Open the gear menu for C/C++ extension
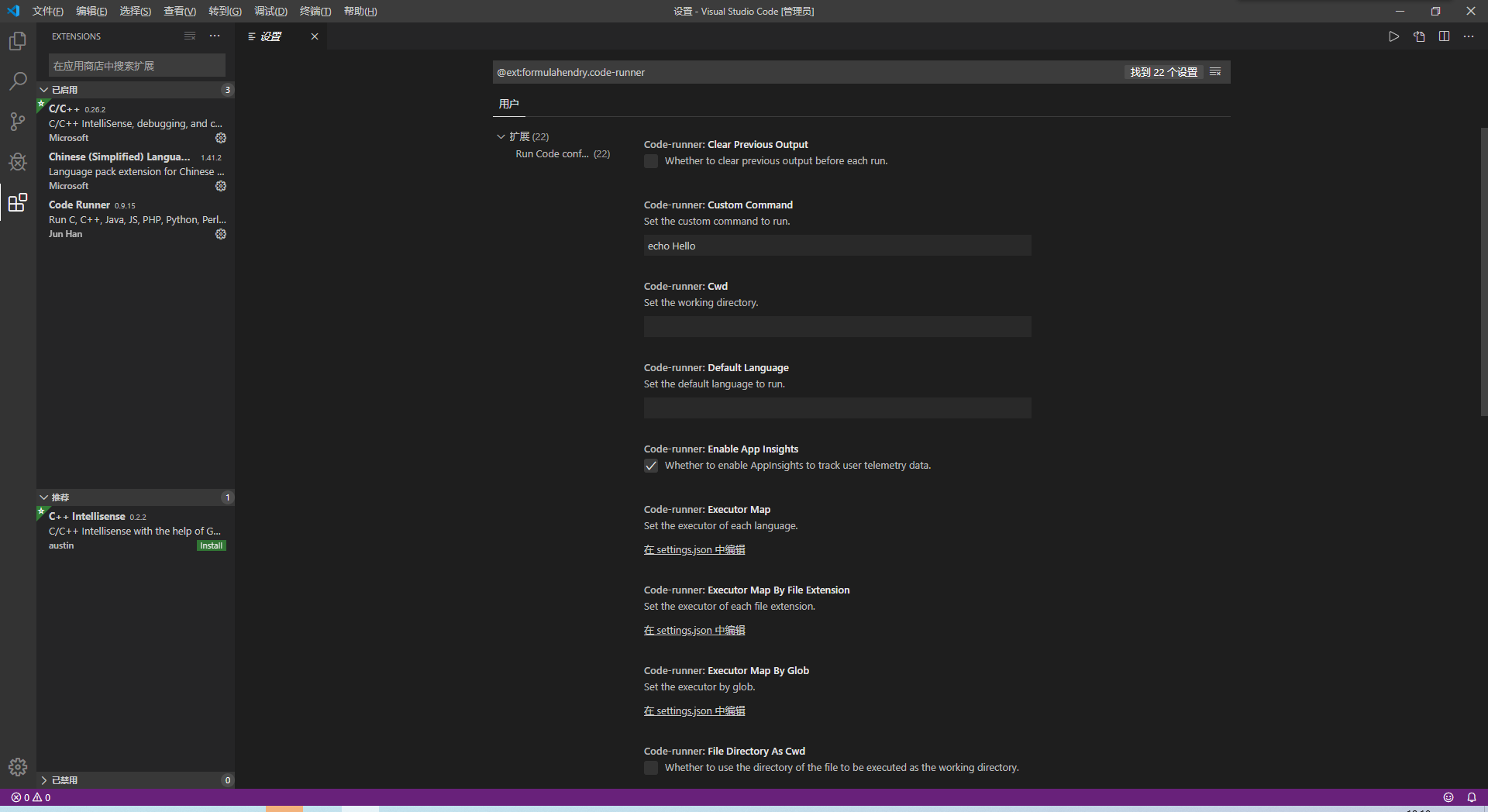1488x812 pixels. pos(221,138)
